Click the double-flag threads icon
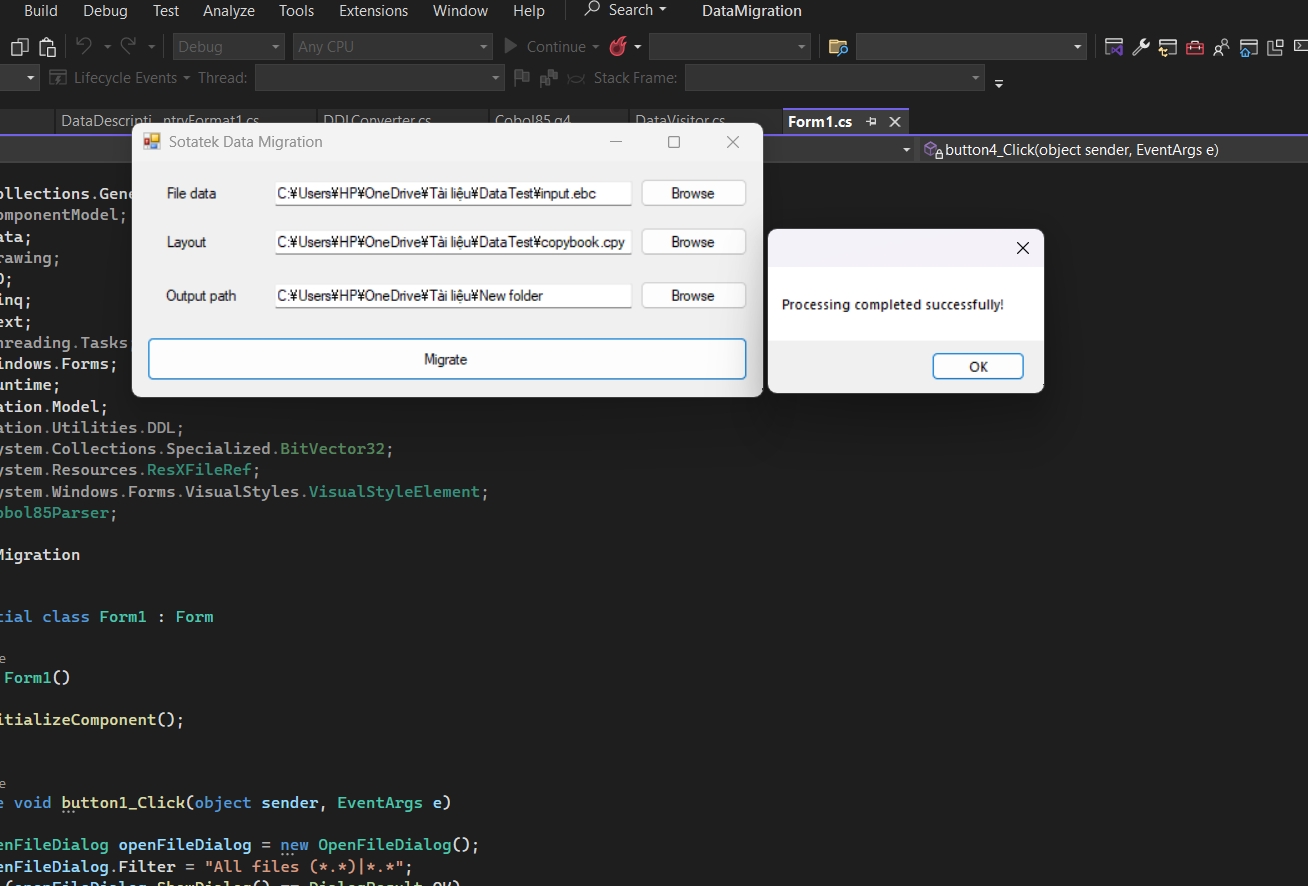This screenshot has width=1308, height=886. click(548, 78)
